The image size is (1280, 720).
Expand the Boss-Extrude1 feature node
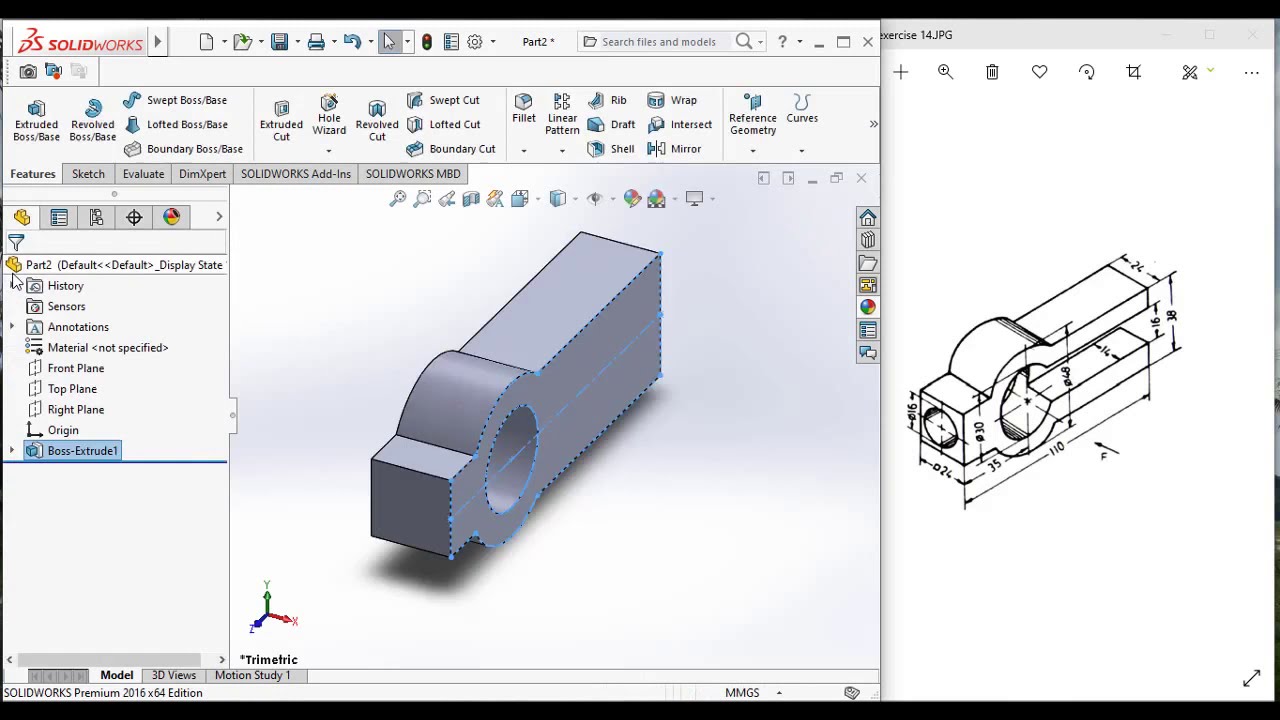tap(12, 451)
